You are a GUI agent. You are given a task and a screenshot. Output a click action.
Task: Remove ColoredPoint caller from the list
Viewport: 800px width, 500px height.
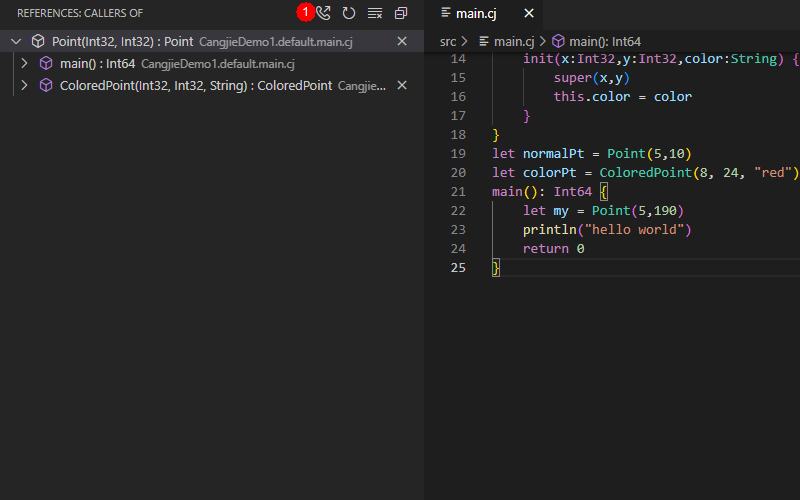pos(402,85)
